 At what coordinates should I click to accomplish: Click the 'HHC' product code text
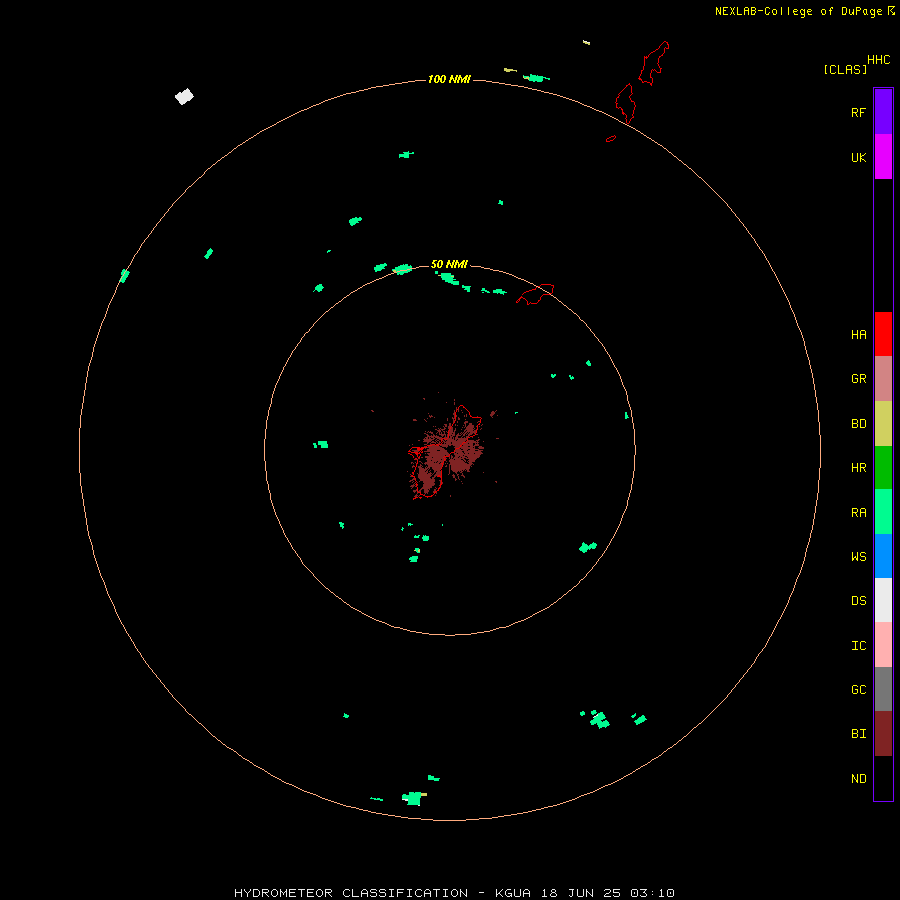point(879,60)
